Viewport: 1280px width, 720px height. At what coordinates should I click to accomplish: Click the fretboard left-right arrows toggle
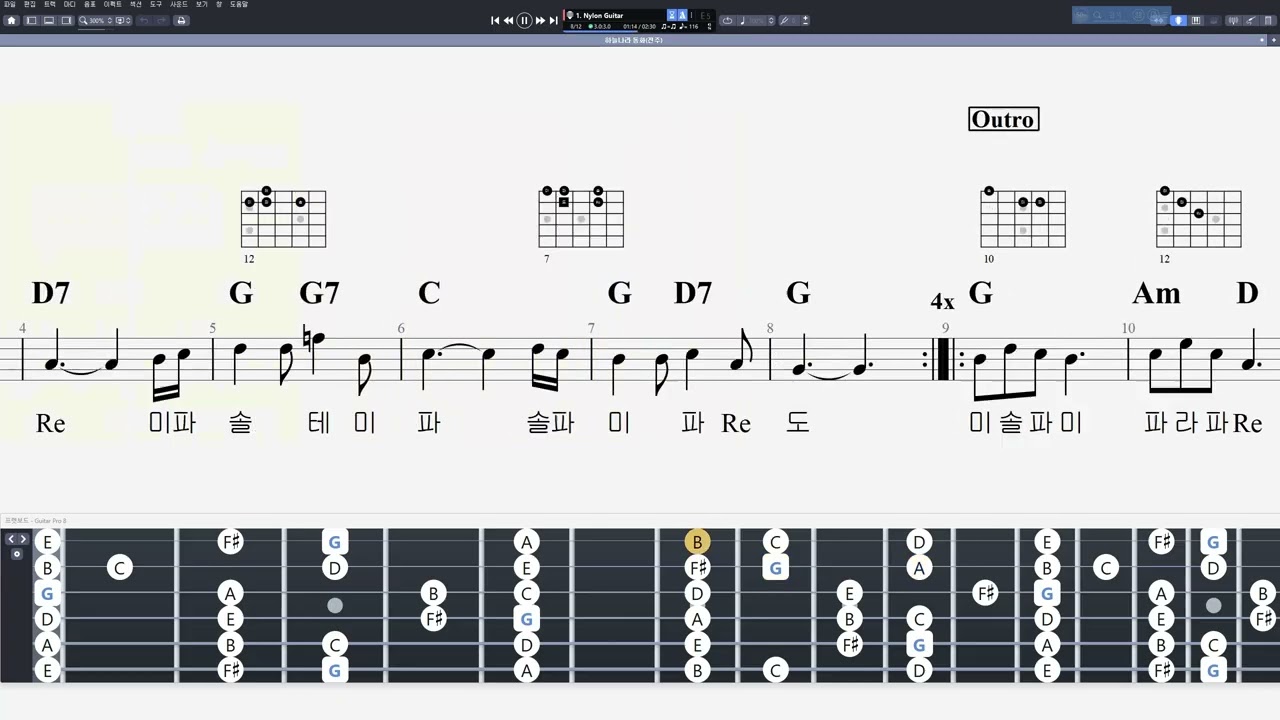(17, 539)
